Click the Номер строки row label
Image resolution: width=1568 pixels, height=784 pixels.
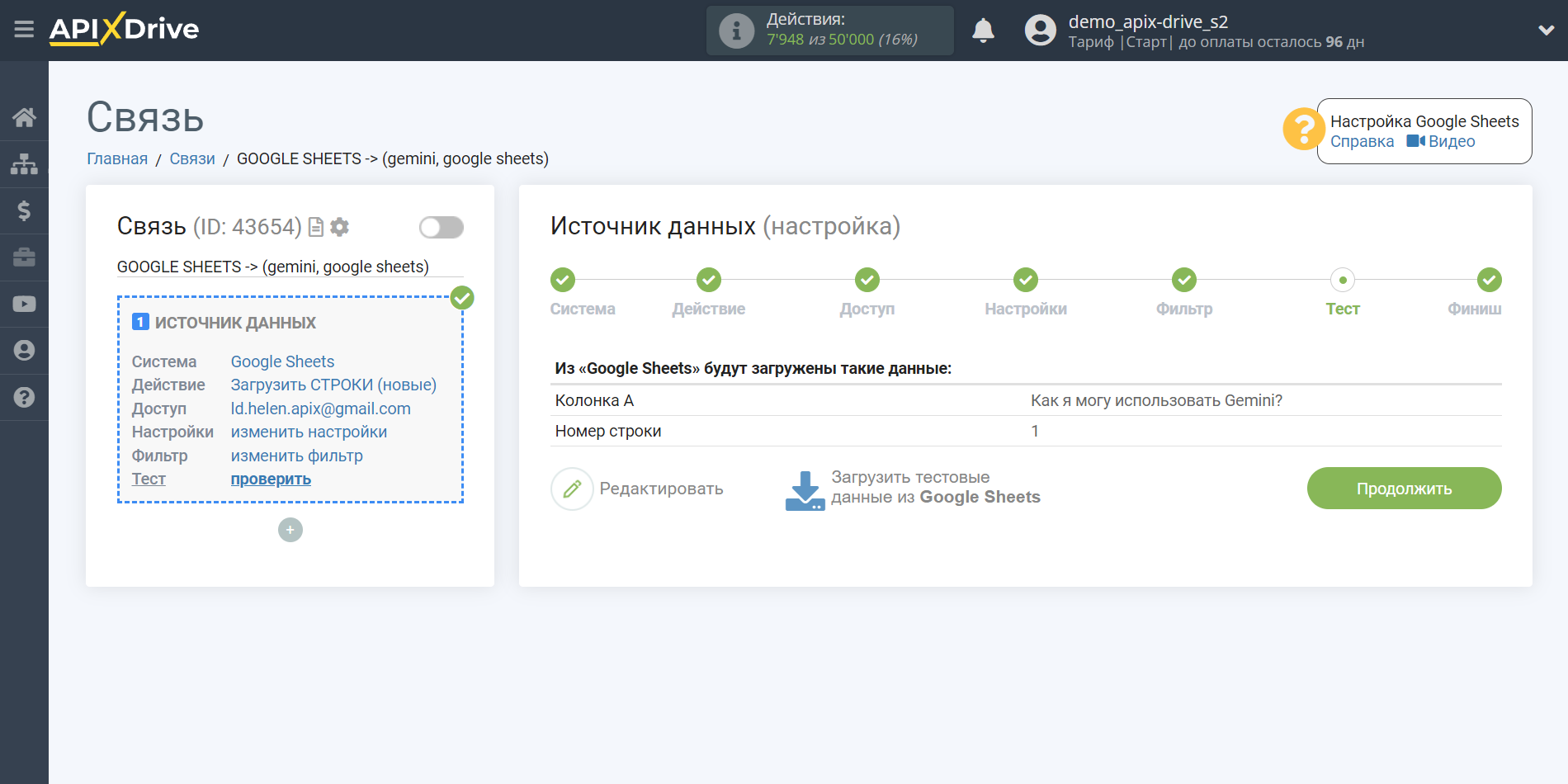[608, 431]
